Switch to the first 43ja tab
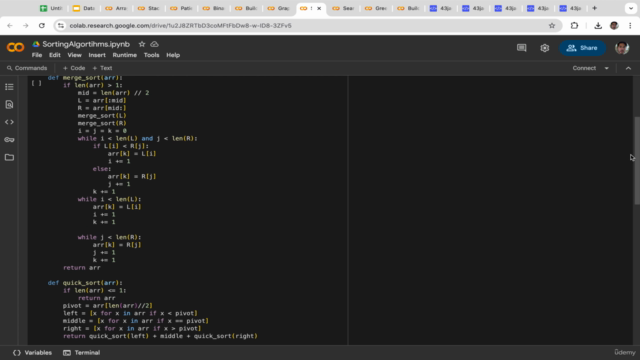 441,8
